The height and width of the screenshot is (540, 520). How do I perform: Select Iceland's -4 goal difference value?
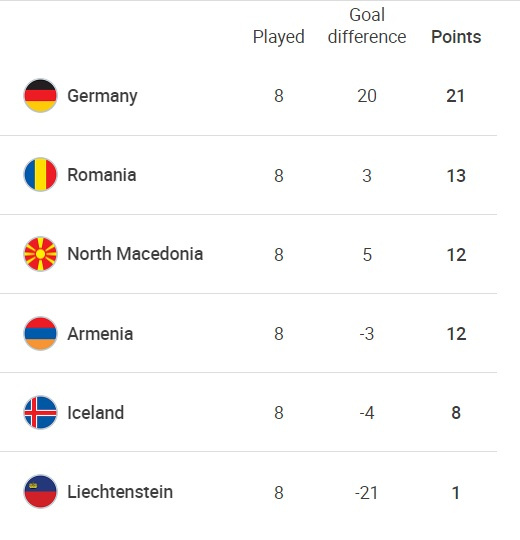[x=367, y=413]
